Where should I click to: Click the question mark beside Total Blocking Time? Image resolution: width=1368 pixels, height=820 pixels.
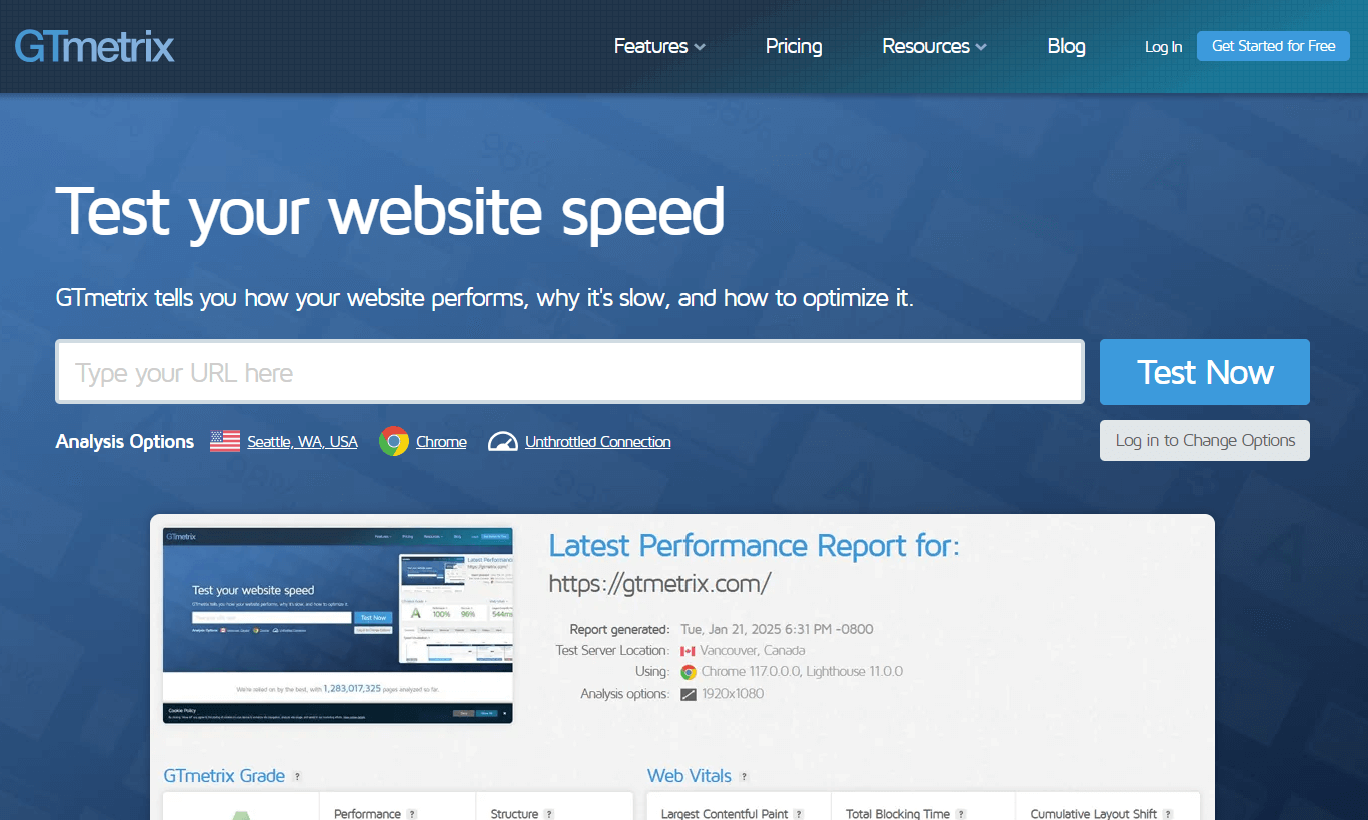[962, 814]
